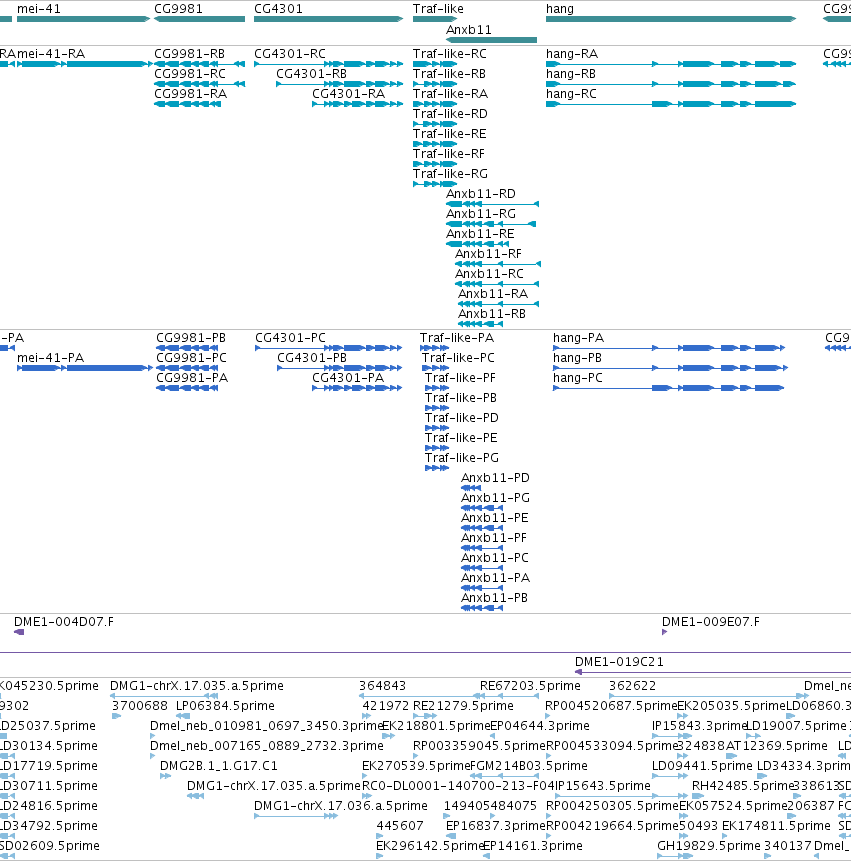Click protein Traf-like-PF

pyautogui.click(x=437, y=388)
